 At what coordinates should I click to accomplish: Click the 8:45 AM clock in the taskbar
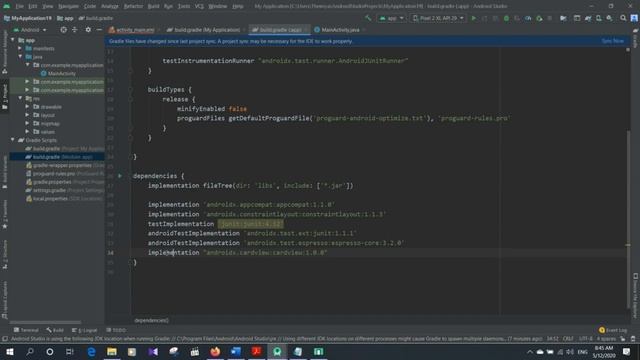[604, 348]
